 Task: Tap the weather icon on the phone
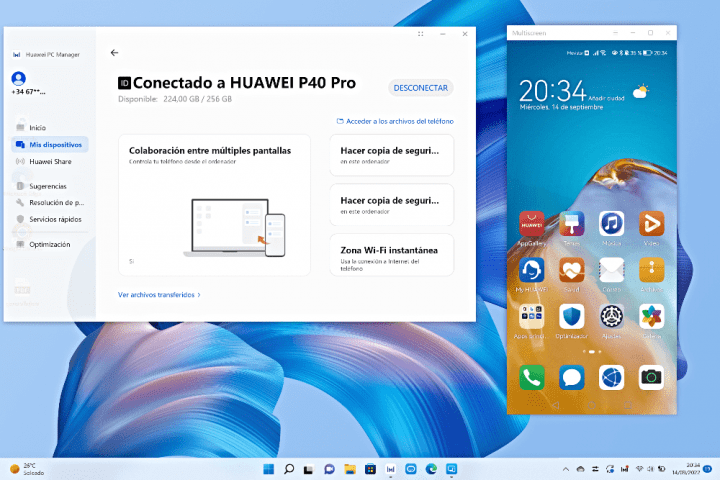tap(641, 91)
